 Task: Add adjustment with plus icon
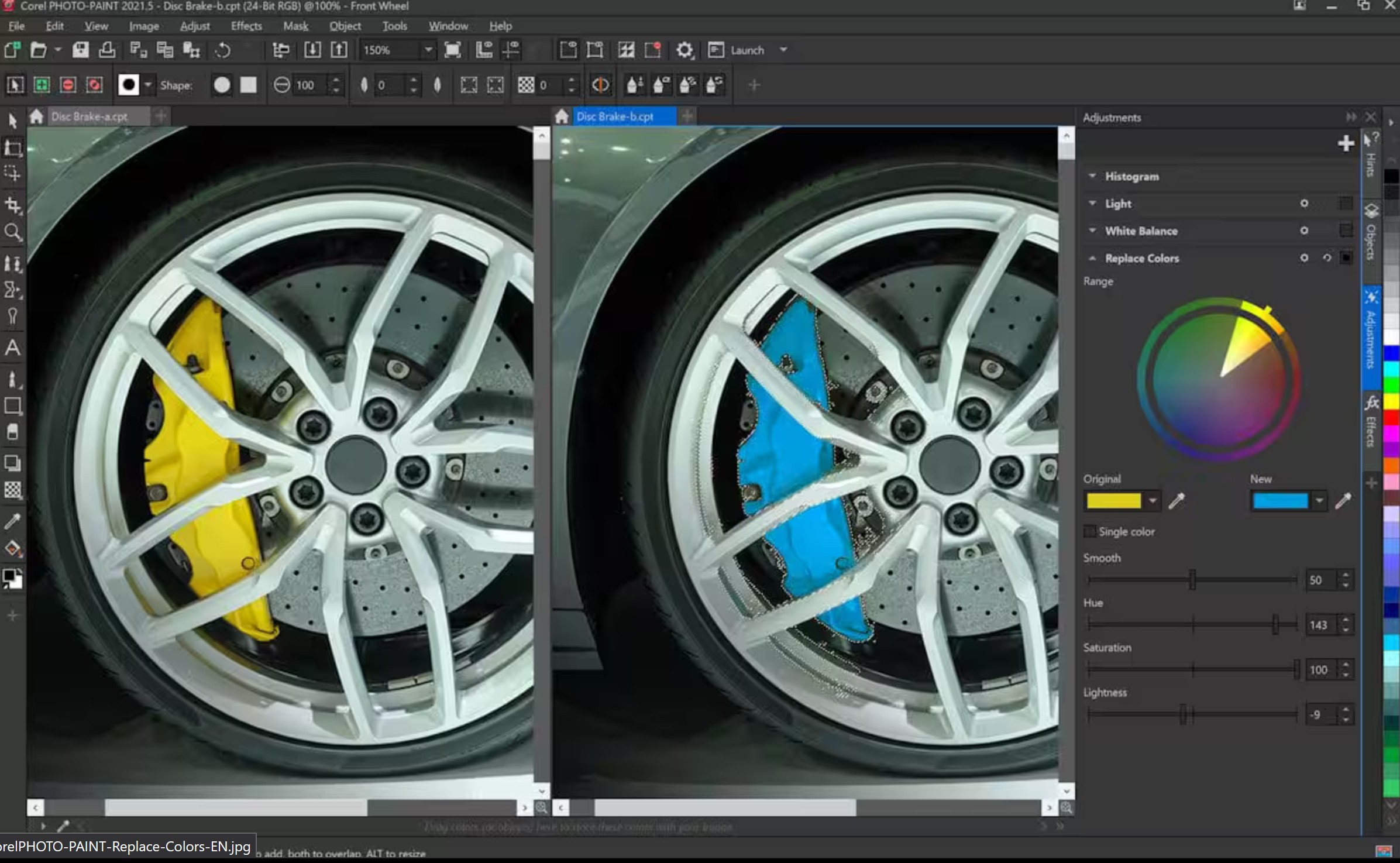tap(1346, 143)
